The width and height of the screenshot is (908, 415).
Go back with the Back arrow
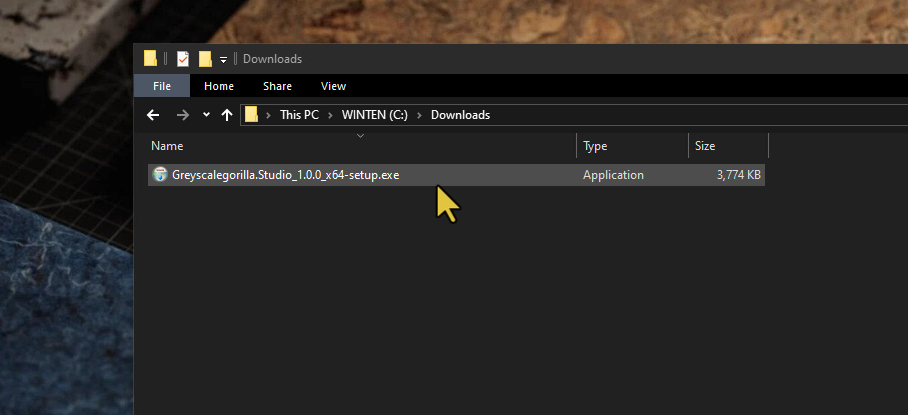153,115
